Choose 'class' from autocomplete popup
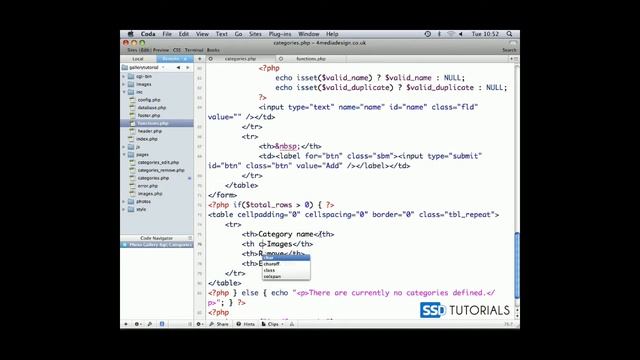640x360 pixels. point(286,270)
